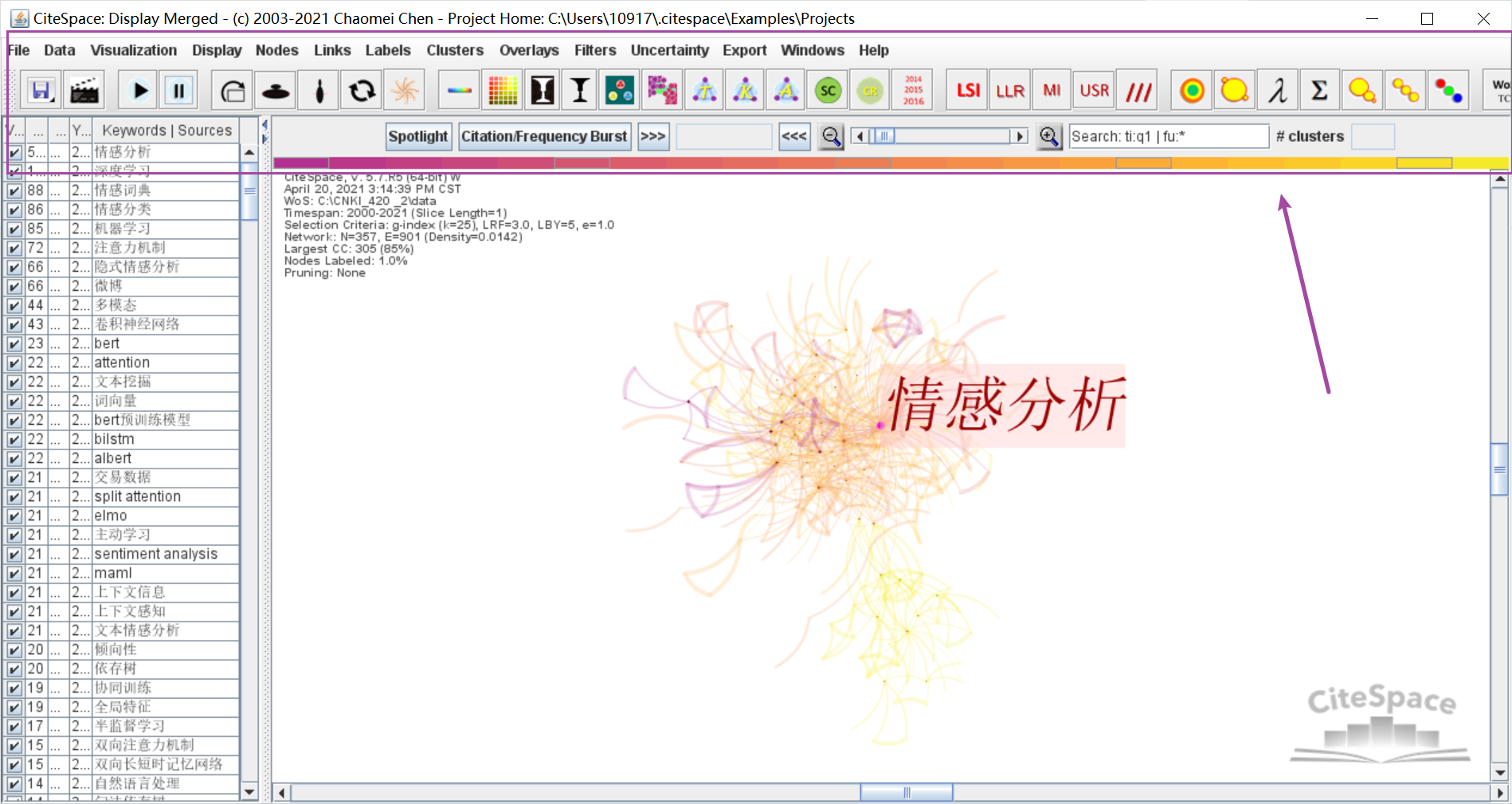
Task: Uncheck the 卷积神经网络 row checkbox
Action: (x=14, y=325)
